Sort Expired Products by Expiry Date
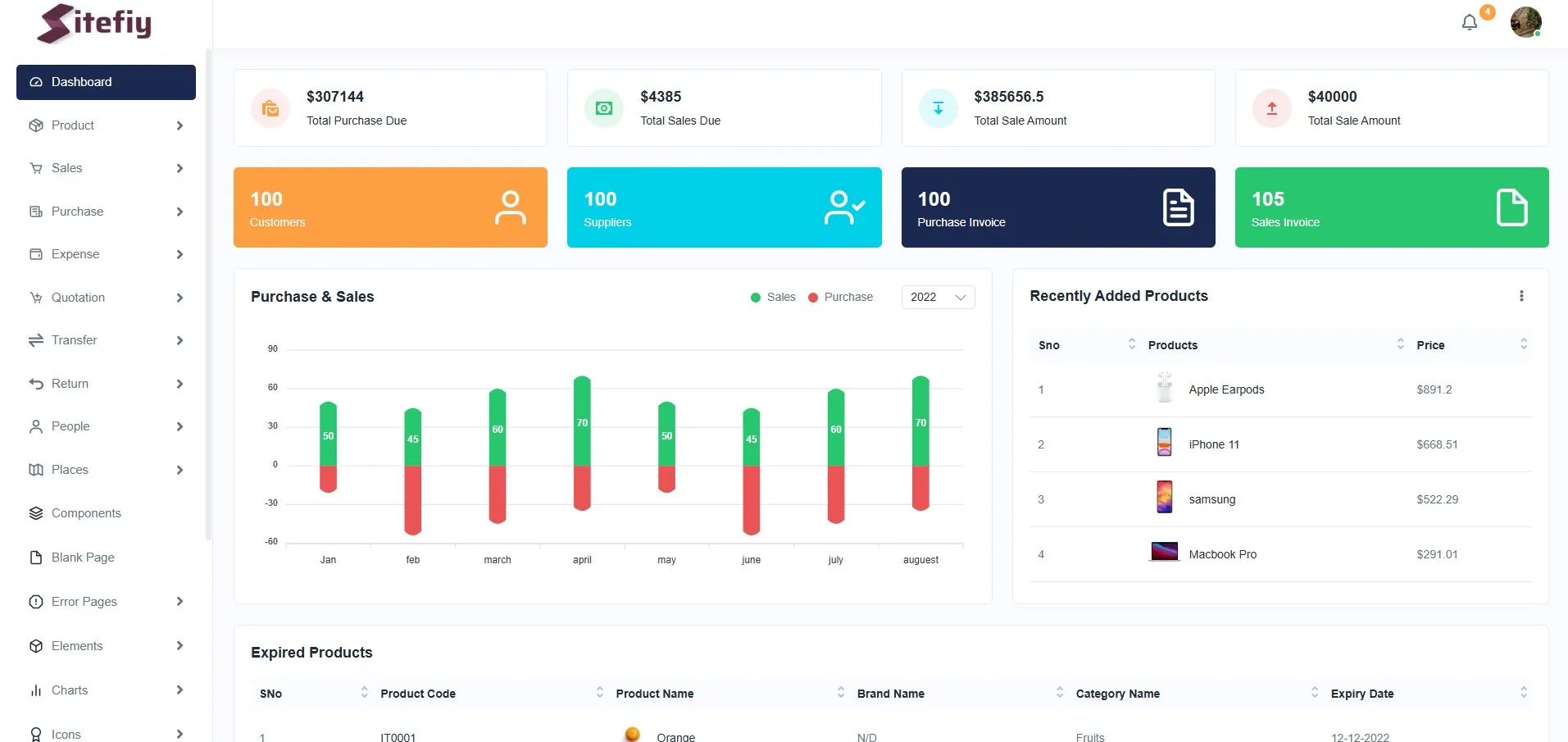This screenshot has height=742, width=1568. point(1524,693)
